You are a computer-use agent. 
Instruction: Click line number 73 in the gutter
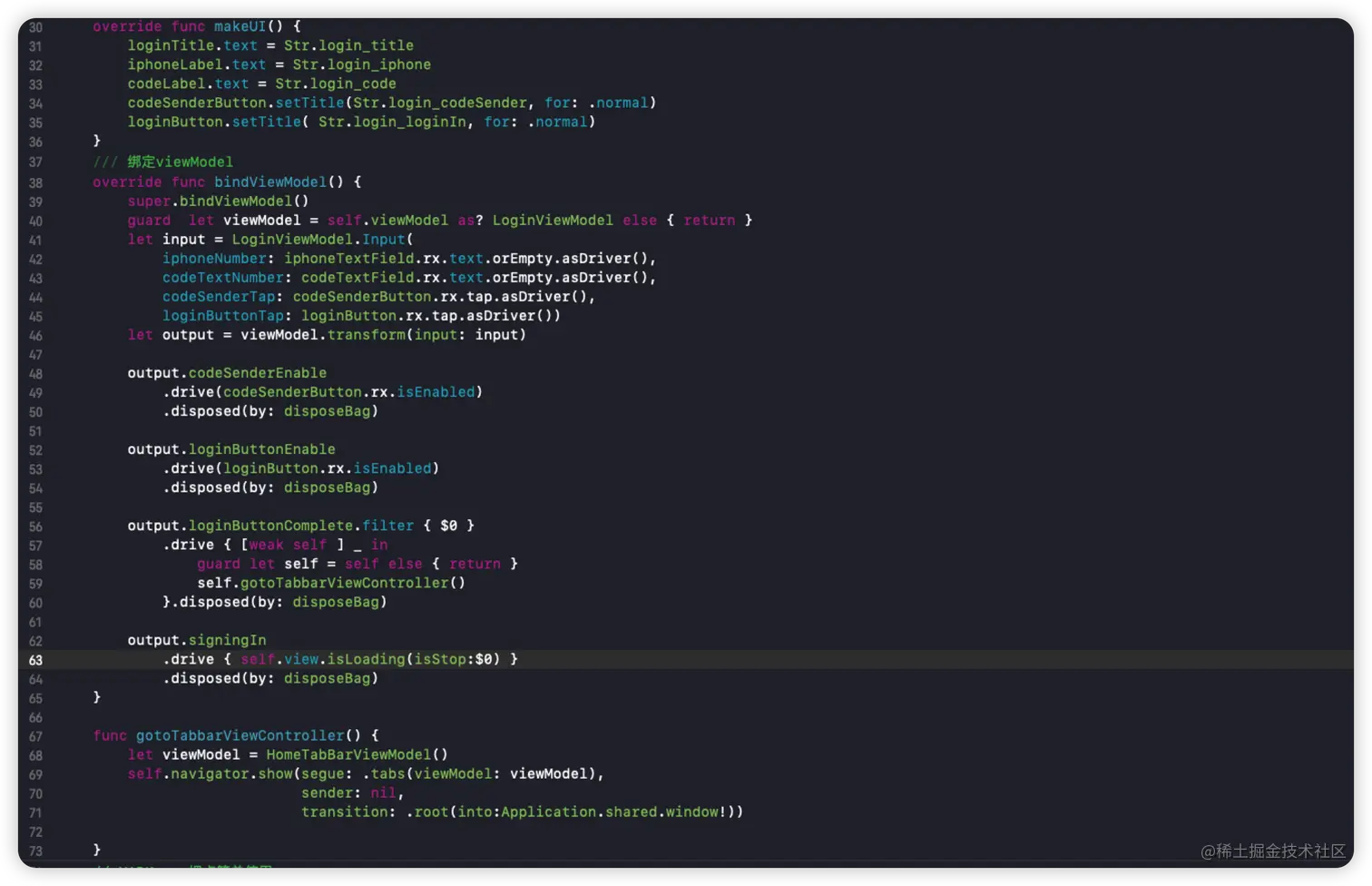click(35, 851)
